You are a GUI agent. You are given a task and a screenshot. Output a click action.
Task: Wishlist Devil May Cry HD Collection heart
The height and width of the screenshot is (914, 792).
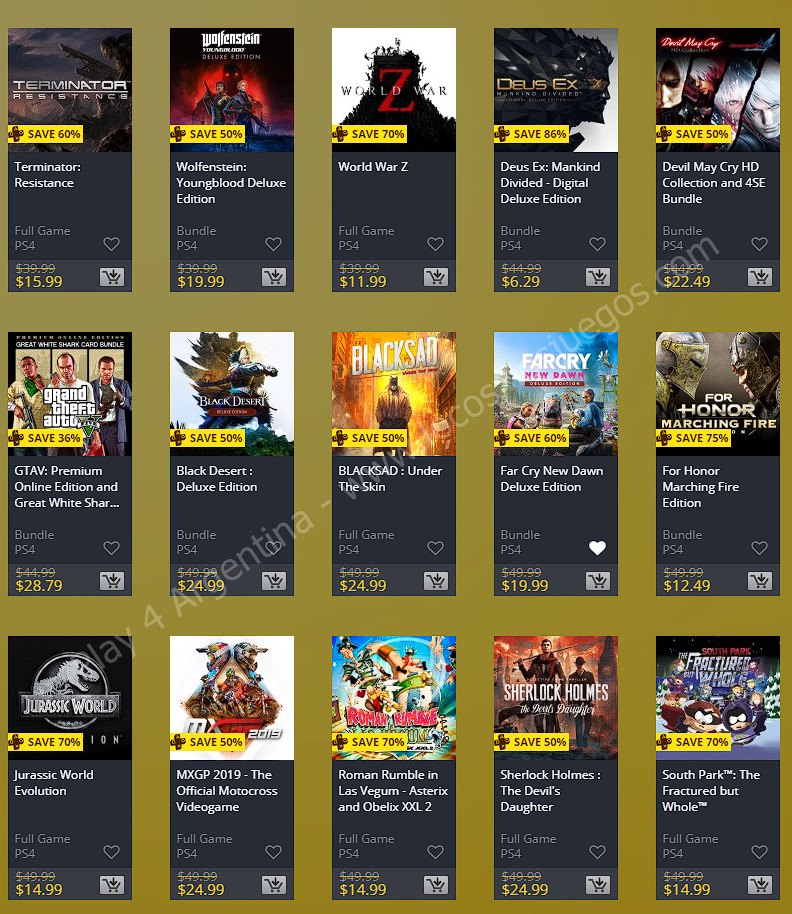coord(759,244)
